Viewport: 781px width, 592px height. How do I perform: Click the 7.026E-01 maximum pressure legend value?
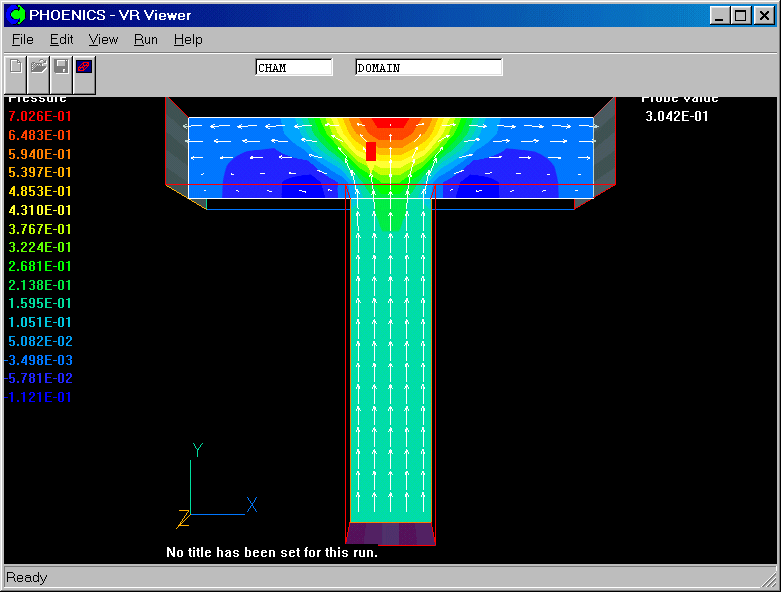pos(40,117)
